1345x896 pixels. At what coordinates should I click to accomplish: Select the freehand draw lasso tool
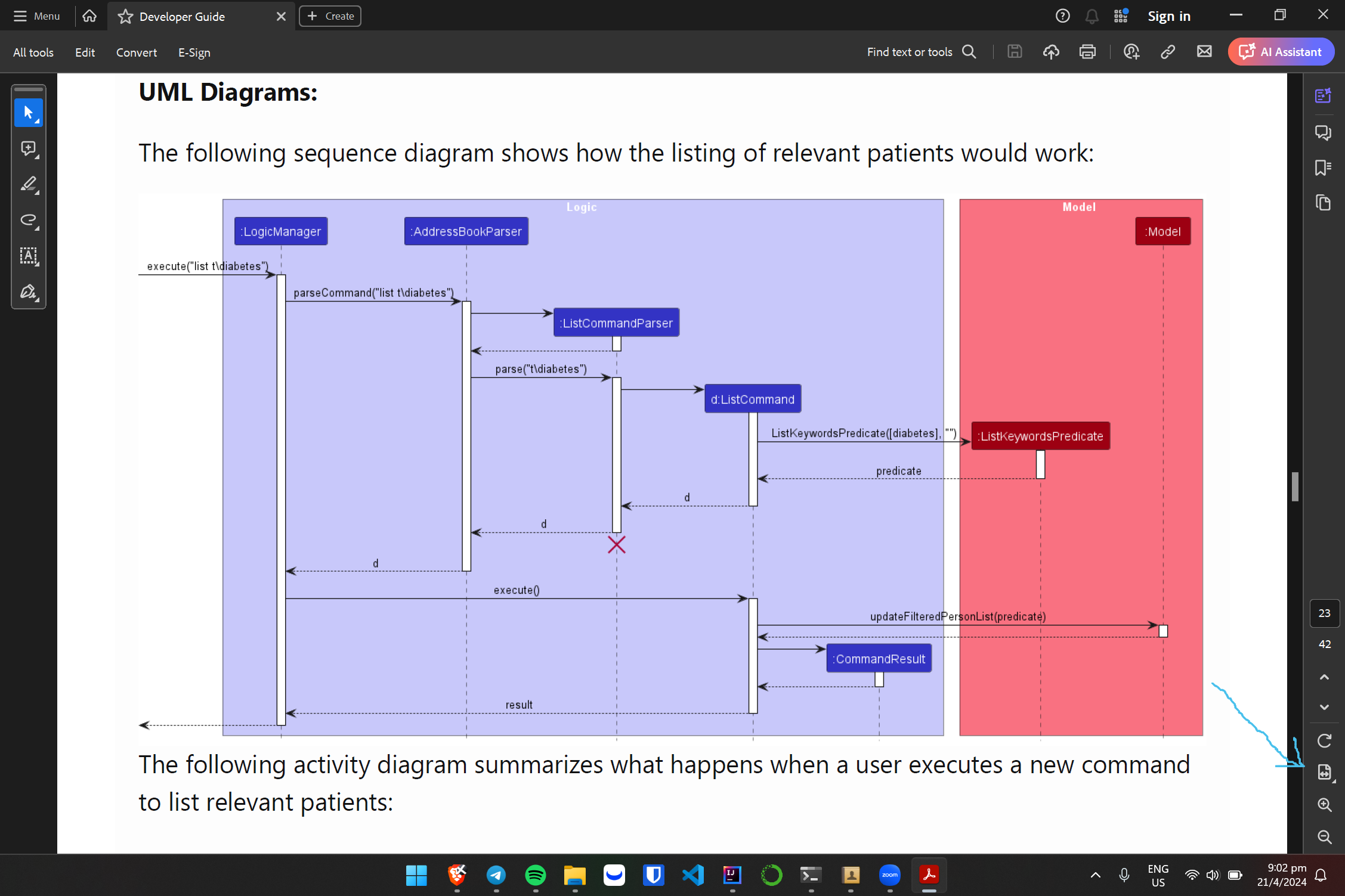[x=28, y=220]
